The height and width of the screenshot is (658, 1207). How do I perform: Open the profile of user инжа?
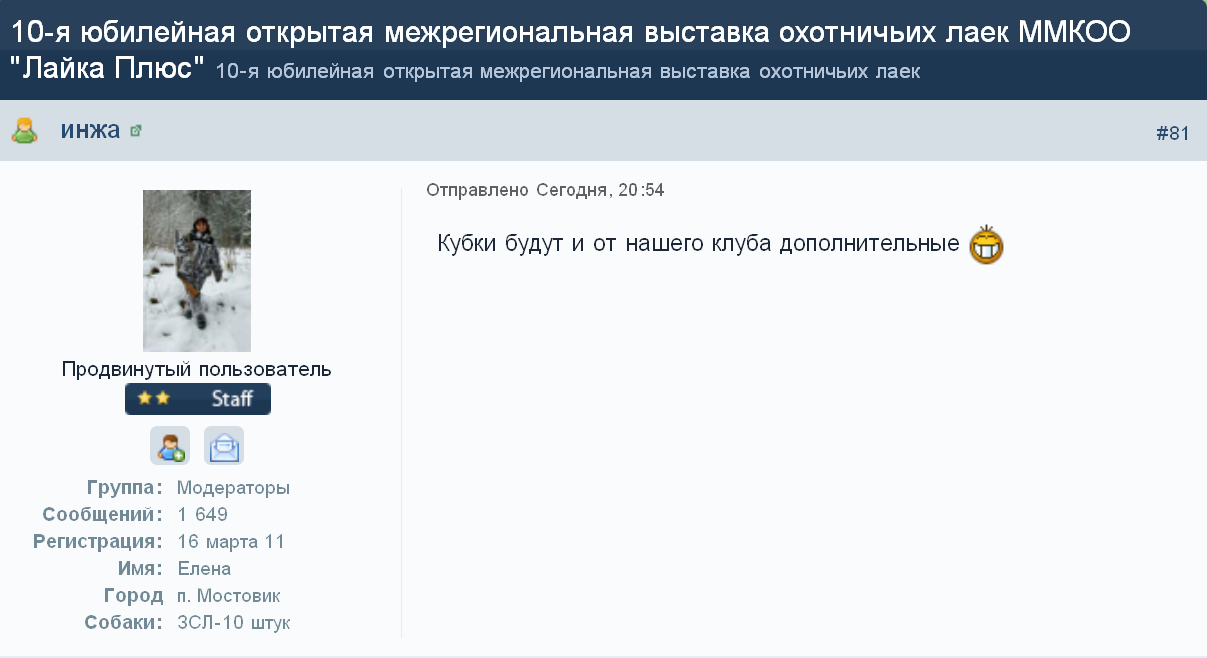click(x=90, y=130)
